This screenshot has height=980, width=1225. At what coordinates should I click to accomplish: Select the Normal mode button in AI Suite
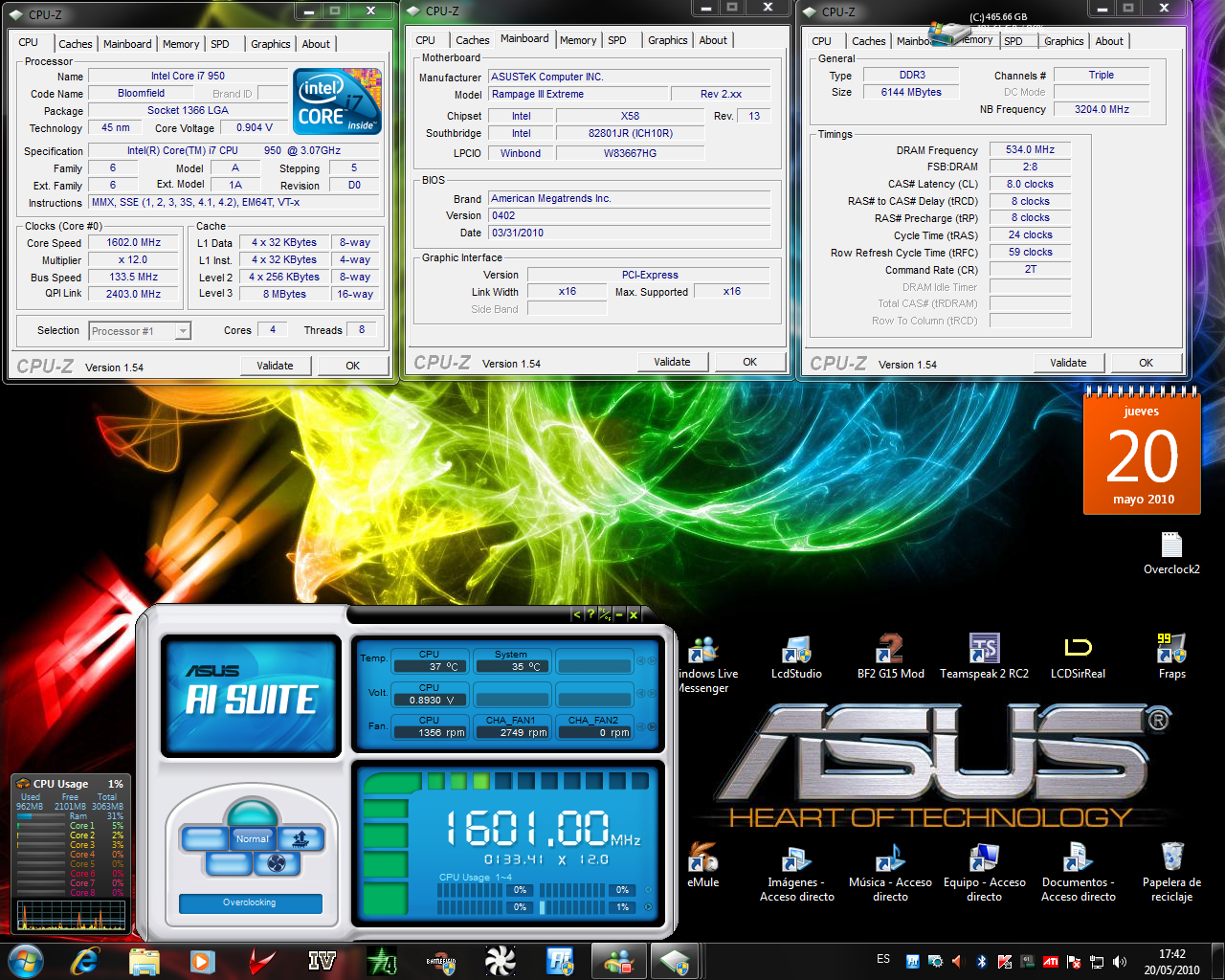(253, 838)
